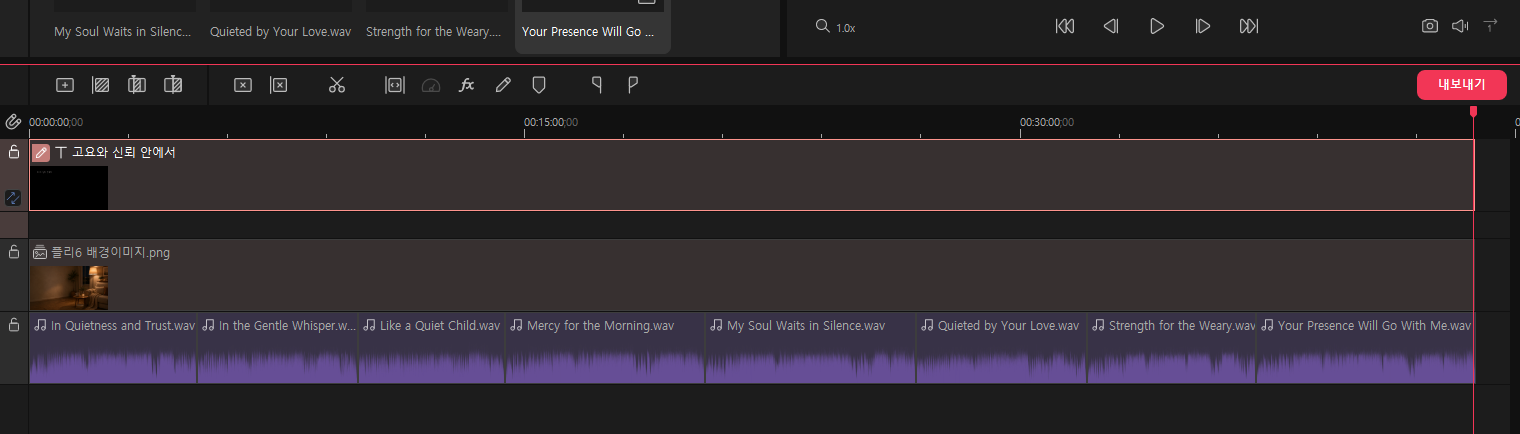1520x434 pixels.
Task: Toggle the lock on the image track
Action: [14, 252]
